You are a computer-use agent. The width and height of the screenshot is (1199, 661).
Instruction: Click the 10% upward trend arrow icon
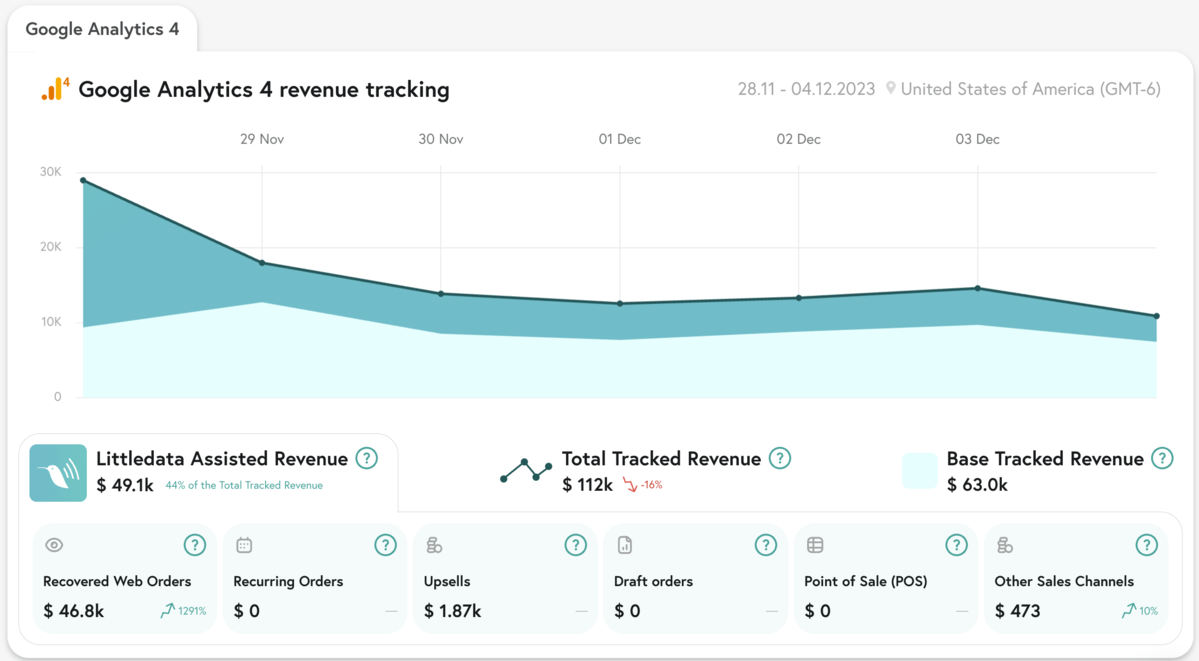1129,611
